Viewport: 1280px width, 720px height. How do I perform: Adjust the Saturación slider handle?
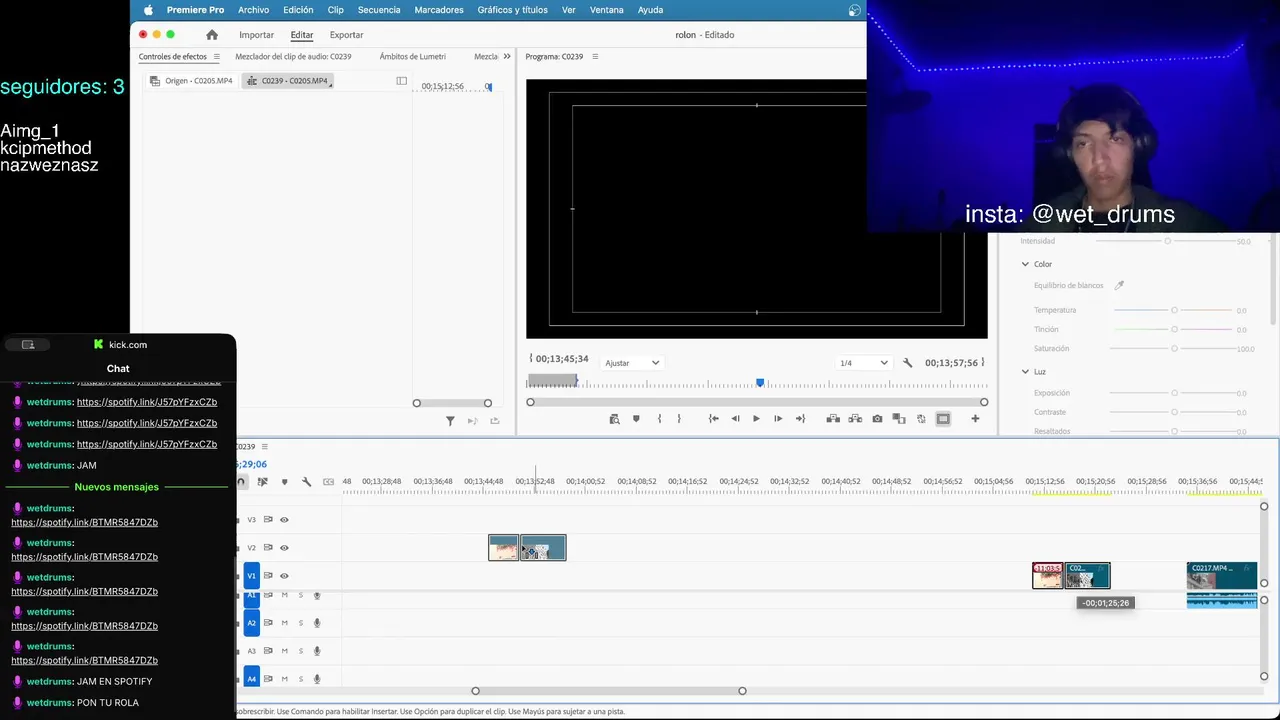click(1174, 349)
